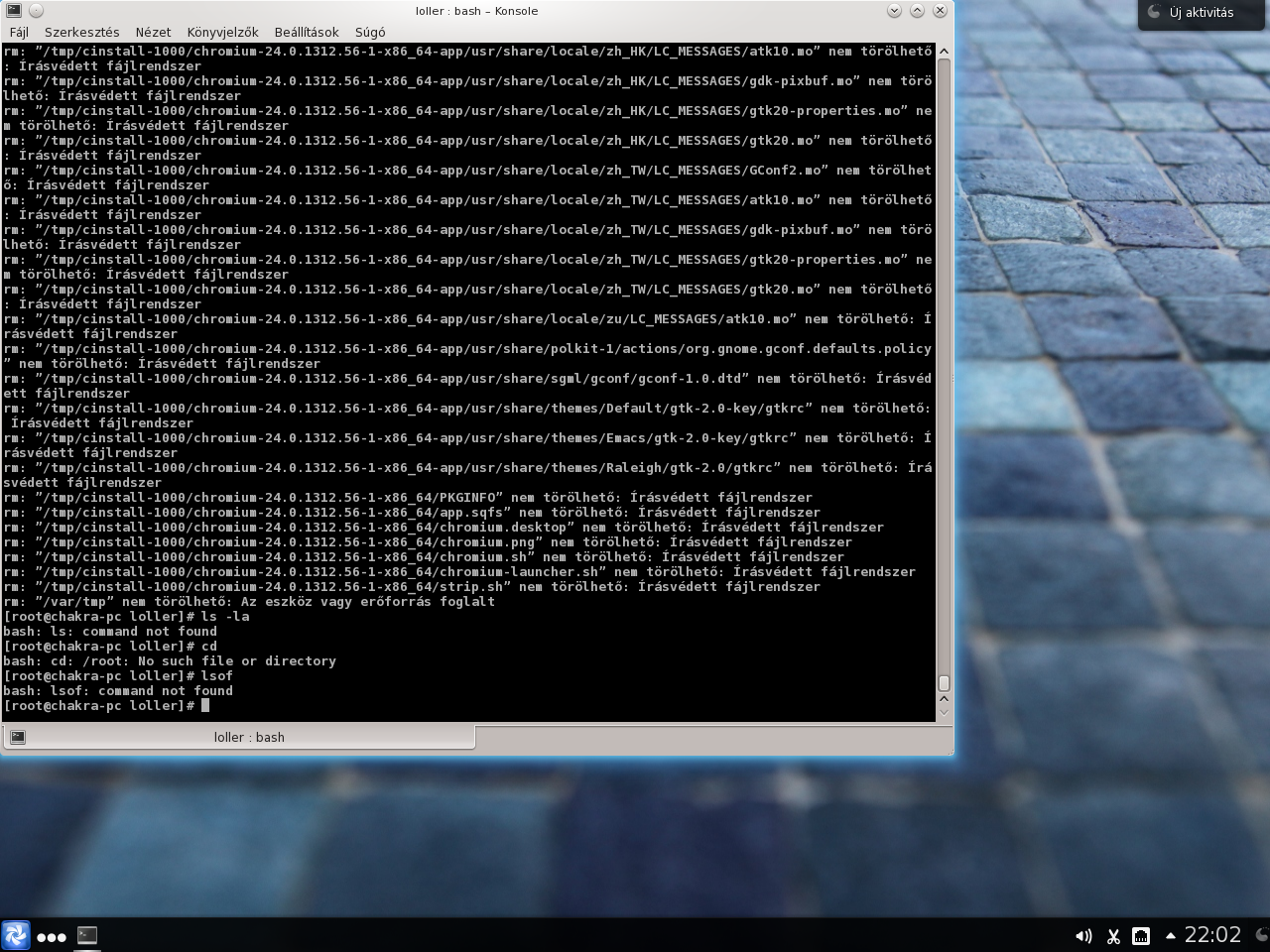Open the Könyvjelzők menu
This screenshot has width=1270, height=952.
click(222, 32)
